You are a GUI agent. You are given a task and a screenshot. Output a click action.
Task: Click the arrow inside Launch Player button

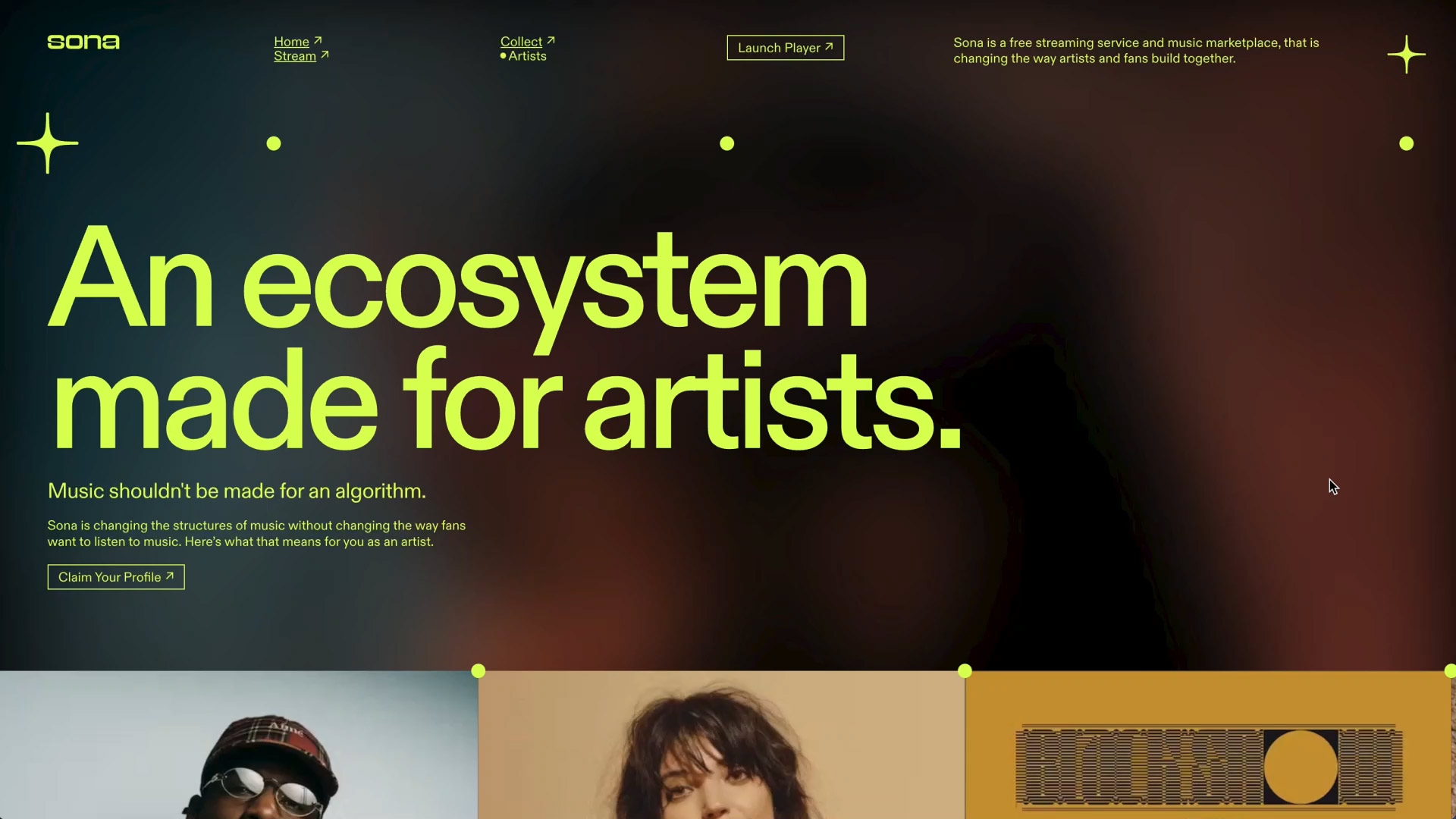point(829,47)
